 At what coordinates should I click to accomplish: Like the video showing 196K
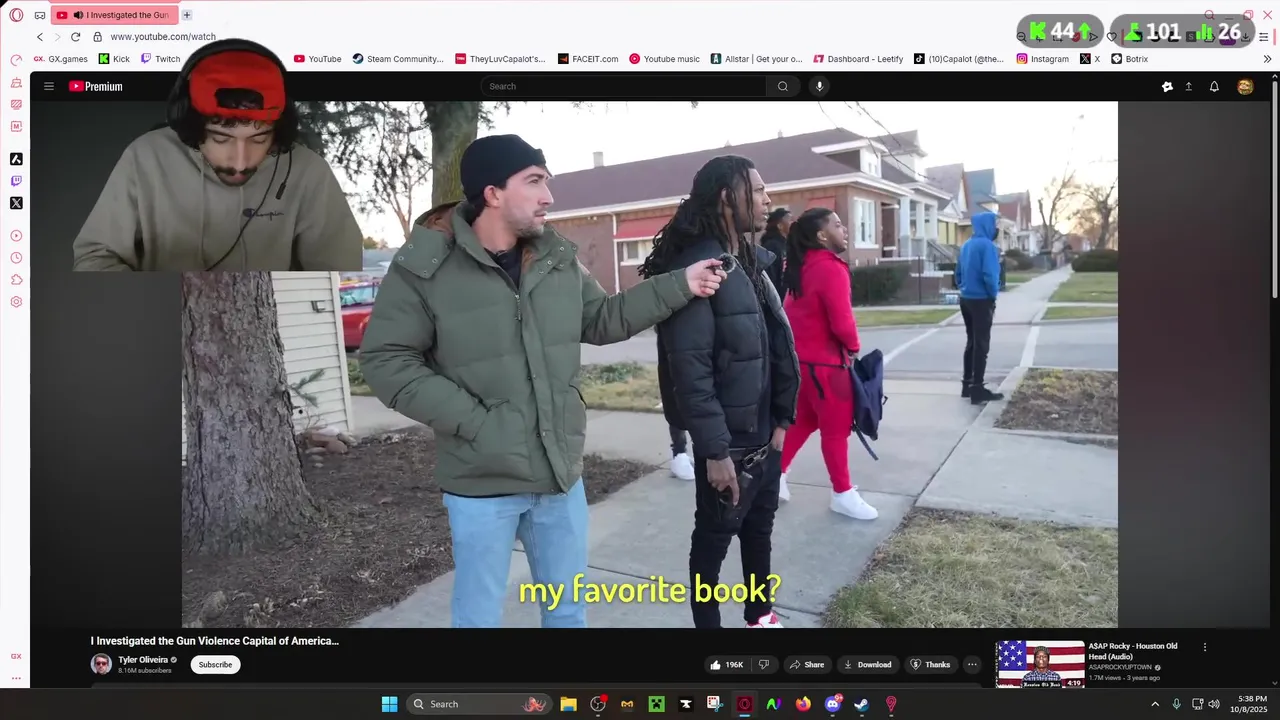coord(727,664)
